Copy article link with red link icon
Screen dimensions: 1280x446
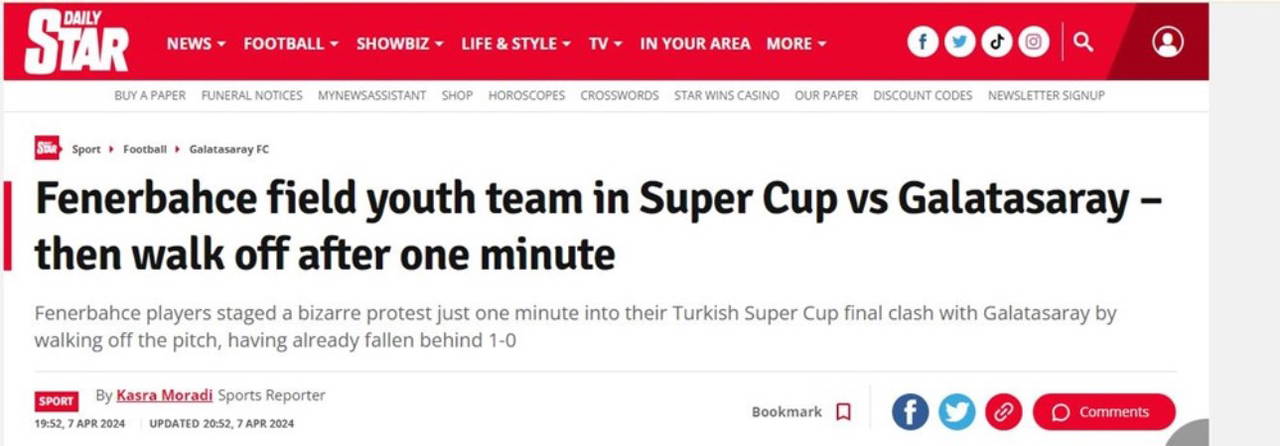coord(1003,411)
